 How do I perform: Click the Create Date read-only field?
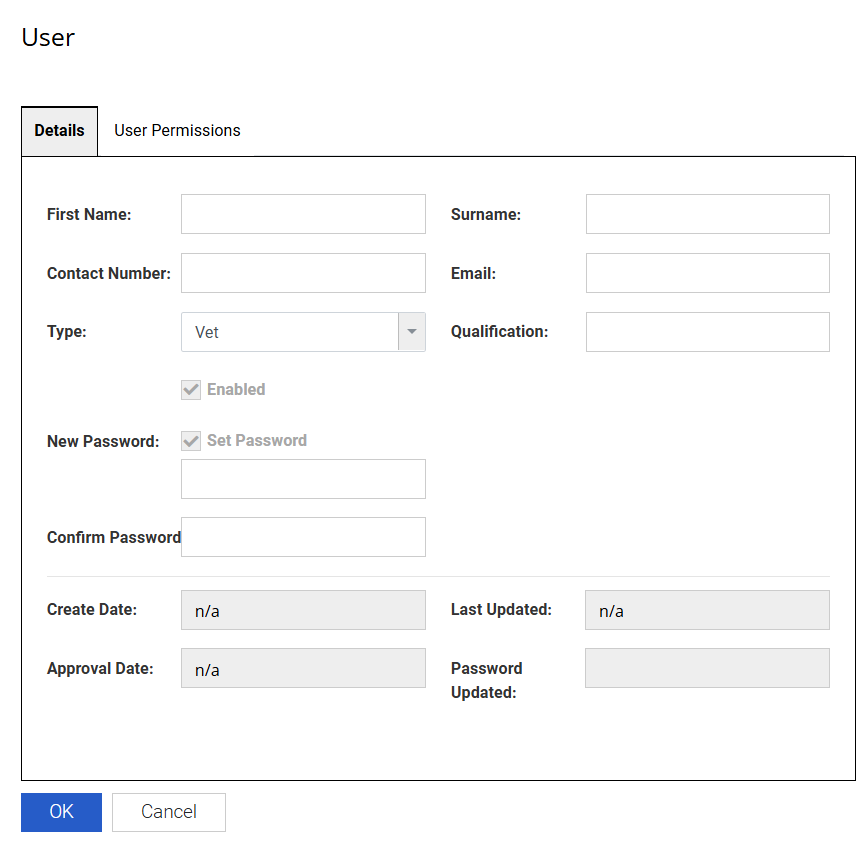coord(303,610)
